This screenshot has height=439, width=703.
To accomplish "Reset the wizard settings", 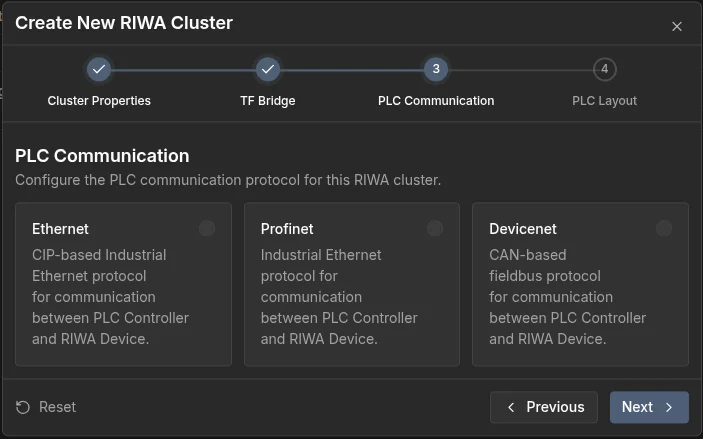I will click(x=46, y=407).
